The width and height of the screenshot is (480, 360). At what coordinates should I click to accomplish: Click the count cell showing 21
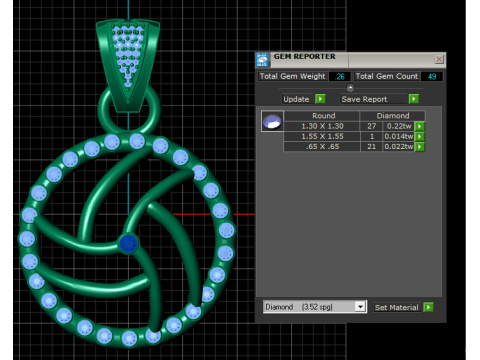pyautogui.click(x=372, y=147)
